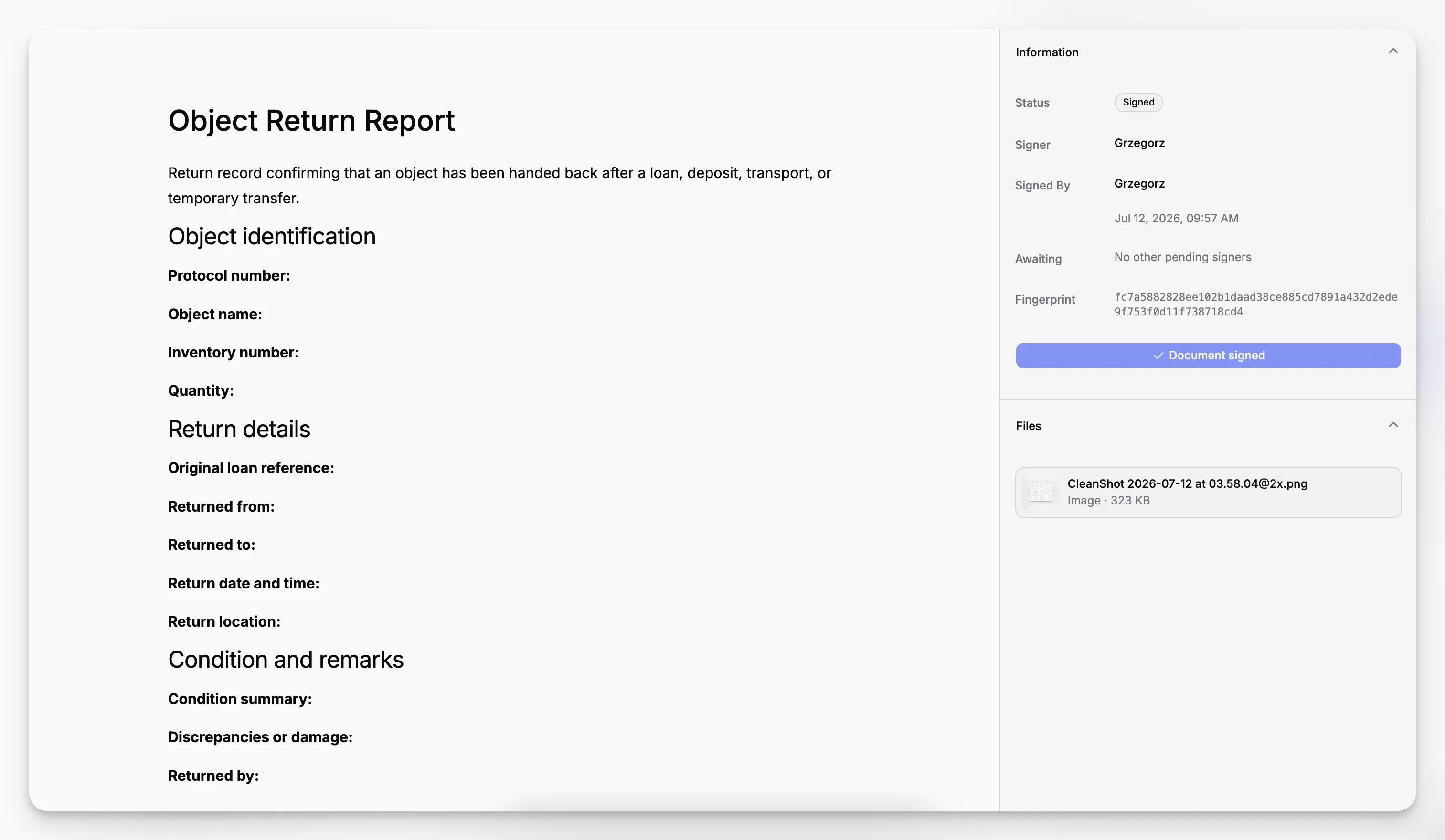1445x840 pixels.
Task: Click the Fingerprint label
Action: (x=1045, y=299)
